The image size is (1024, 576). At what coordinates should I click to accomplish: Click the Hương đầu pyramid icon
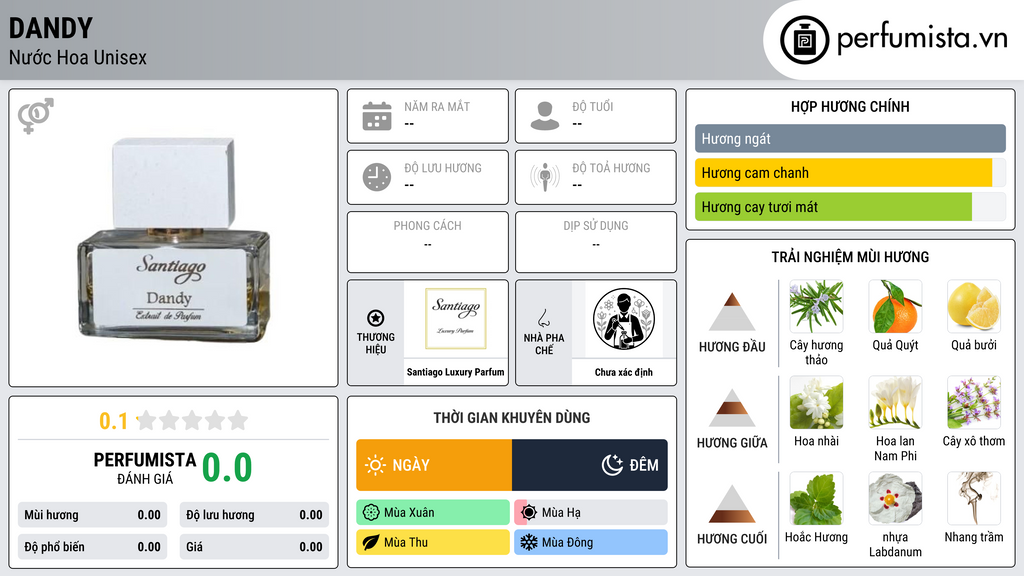[x=732, y=312]
